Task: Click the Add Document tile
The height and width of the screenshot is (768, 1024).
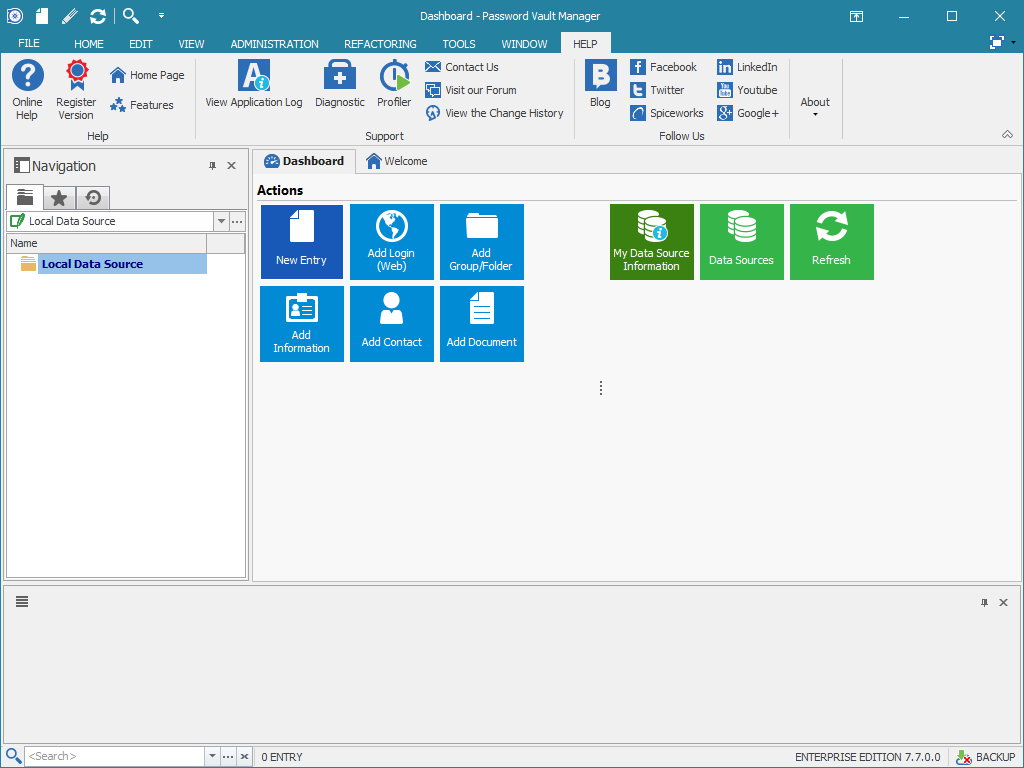Action: coord(481,324)
